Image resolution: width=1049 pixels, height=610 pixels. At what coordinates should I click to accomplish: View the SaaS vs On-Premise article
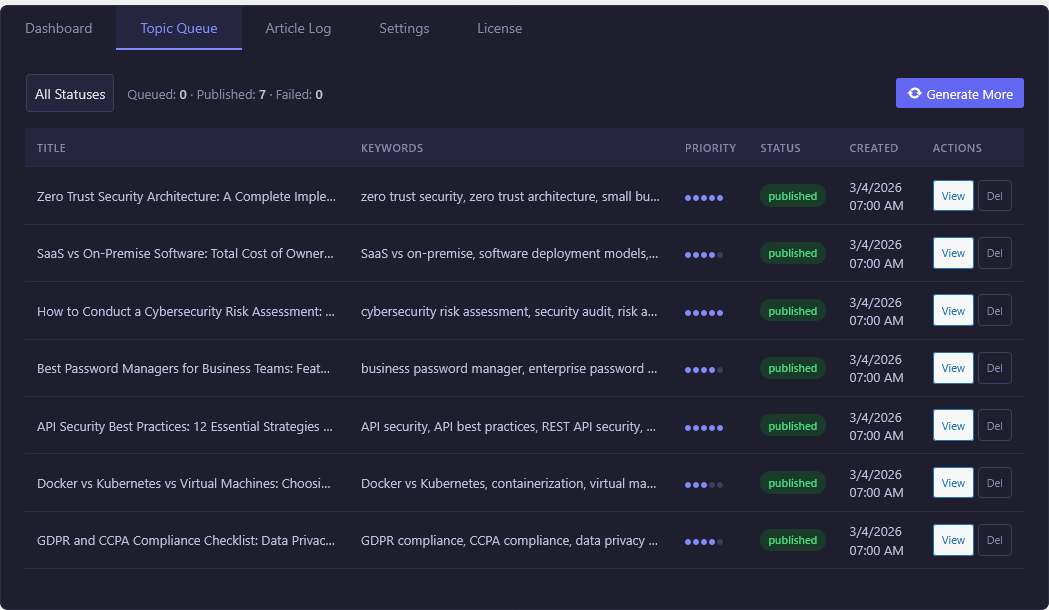point(952,253)
